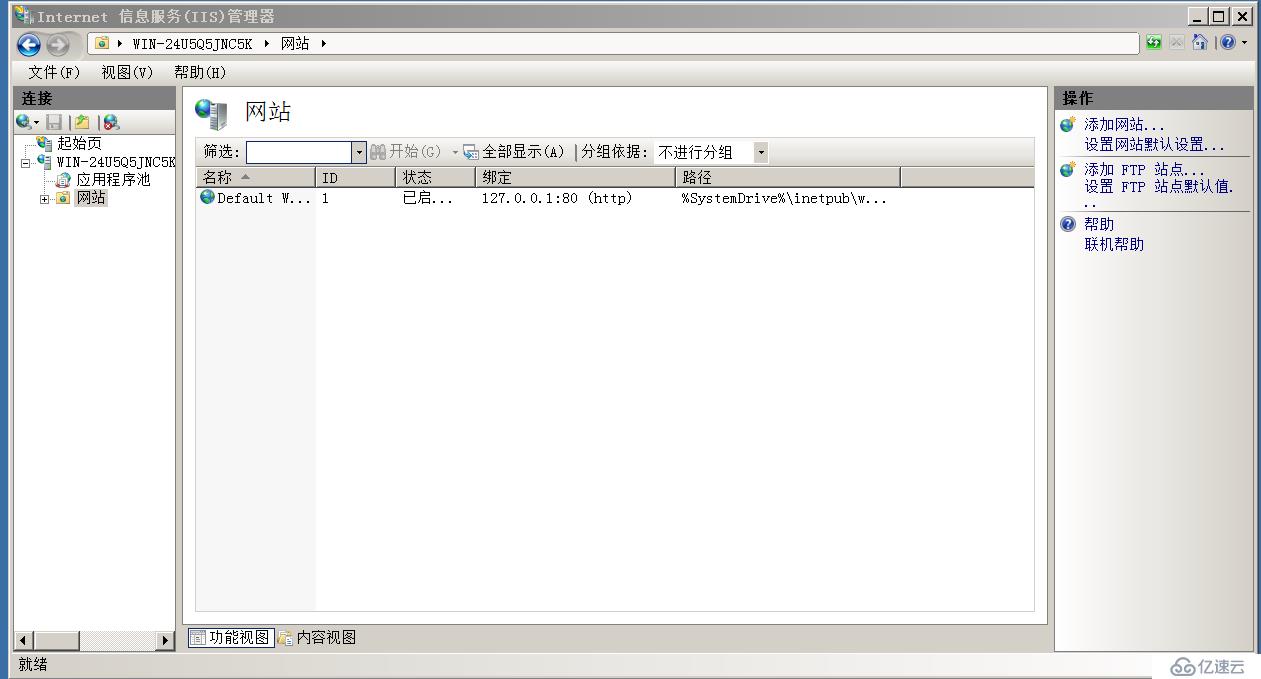
Task: Click the blue help question mark icon at the top
Action: click(1228, 43)
